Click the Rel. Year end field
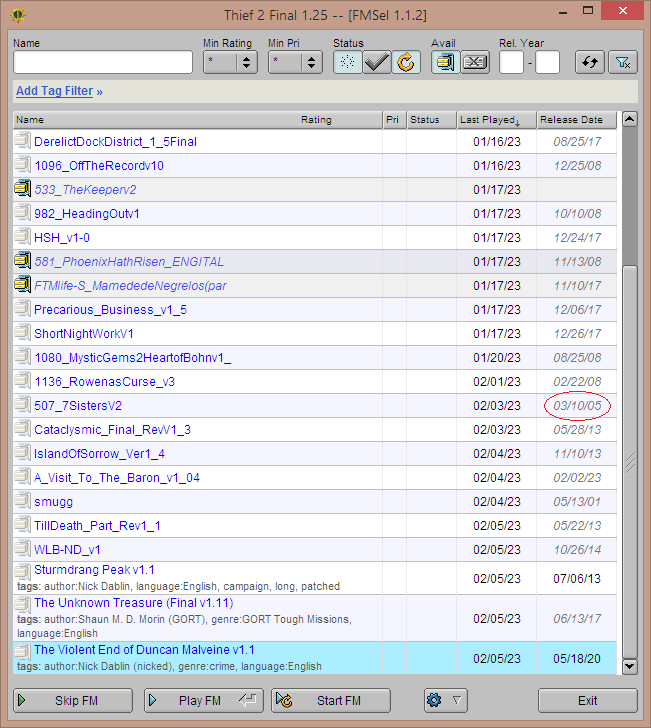 click(x=547, y=62)
